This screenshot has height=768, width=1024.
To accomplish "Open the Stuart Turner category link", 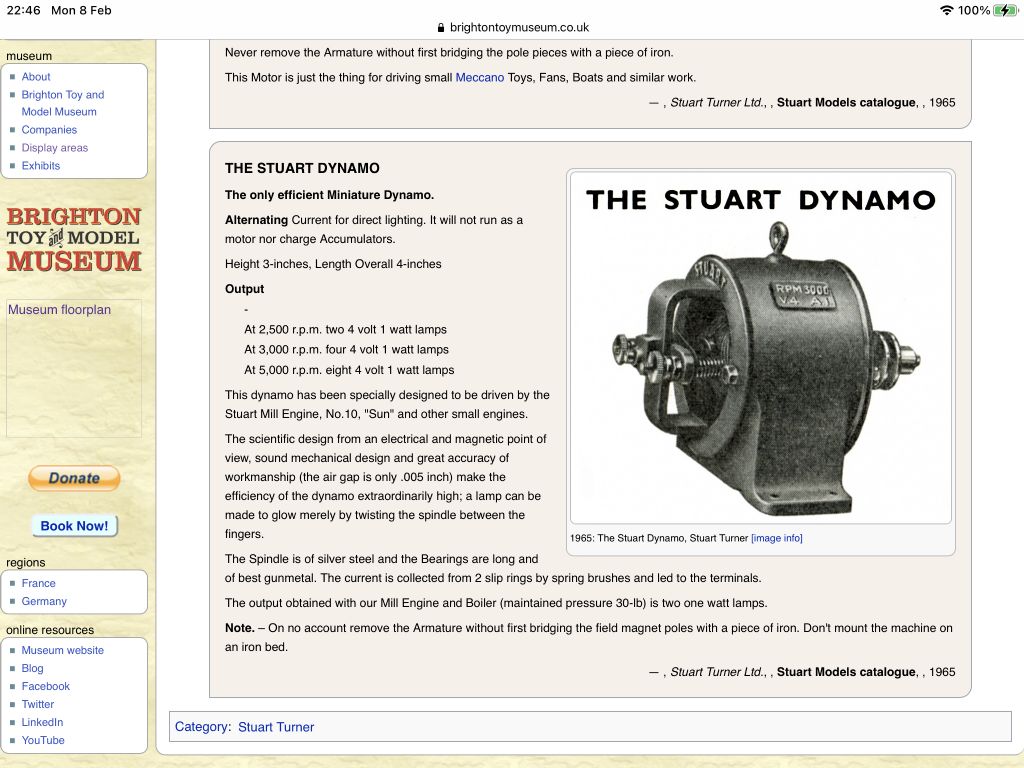I will coord(276,727).
